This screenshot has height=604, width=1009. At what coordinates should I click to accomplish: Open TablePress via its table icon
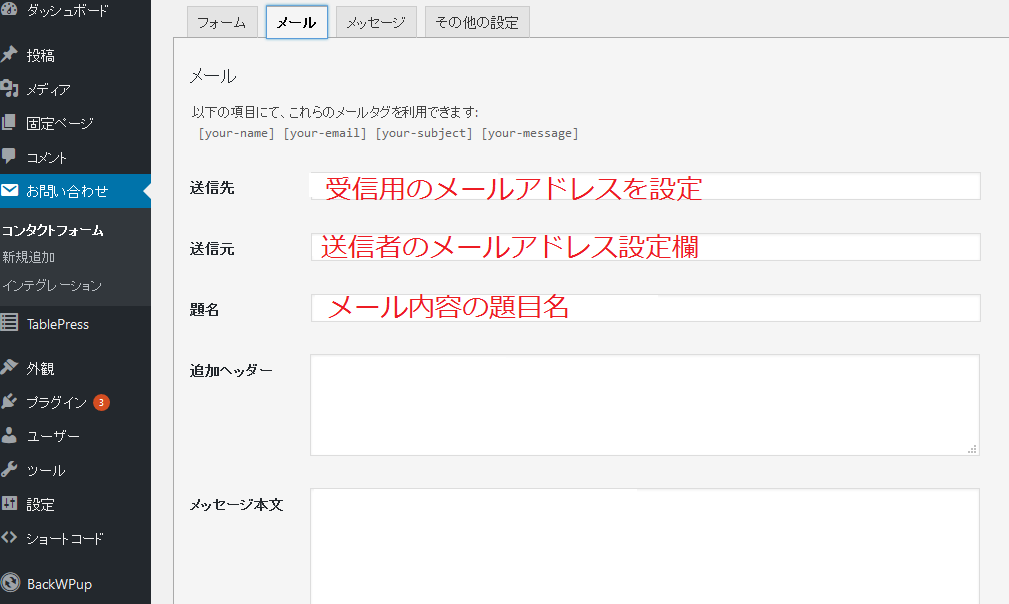pos(10,324)
